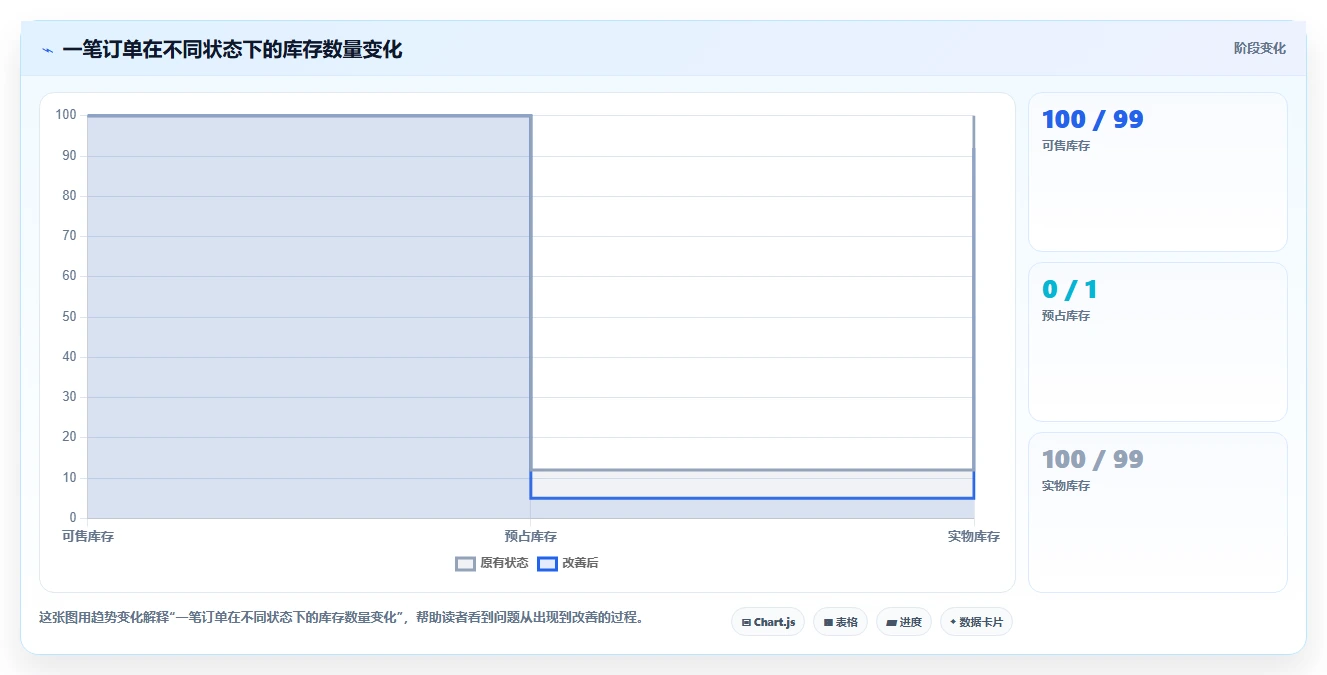Click the blue 改善后 line segment in chart
Image resolution: width=1327 pixels, height=675 pixels.
752,497
